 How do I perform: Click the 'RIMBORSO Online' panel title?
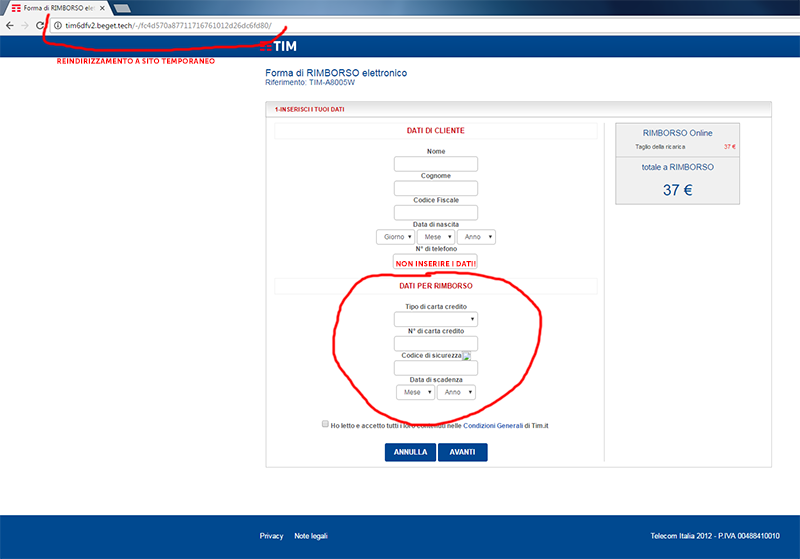[x=678, y=133]
